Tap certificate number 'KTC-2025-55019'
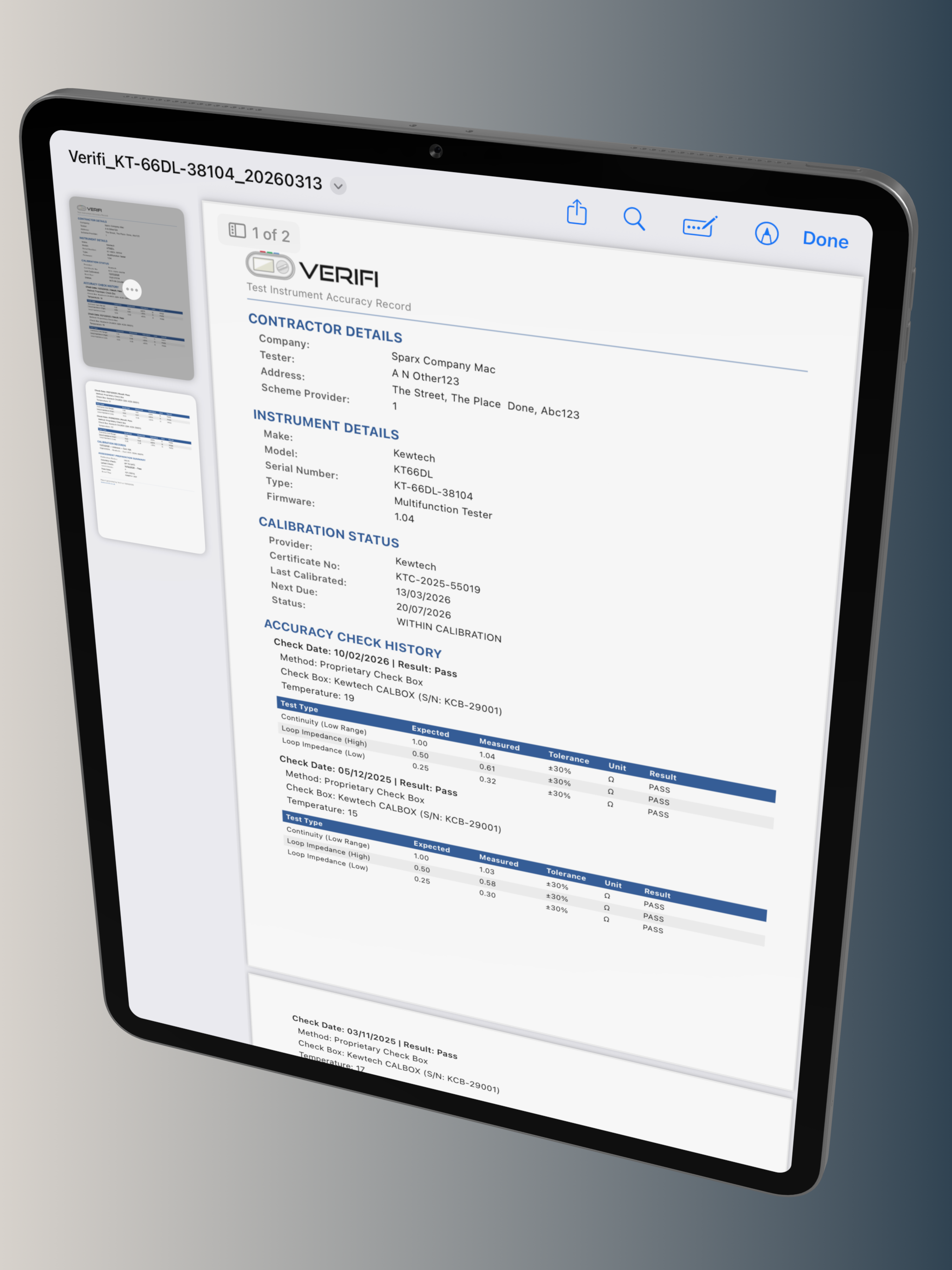 coord(437,583)
